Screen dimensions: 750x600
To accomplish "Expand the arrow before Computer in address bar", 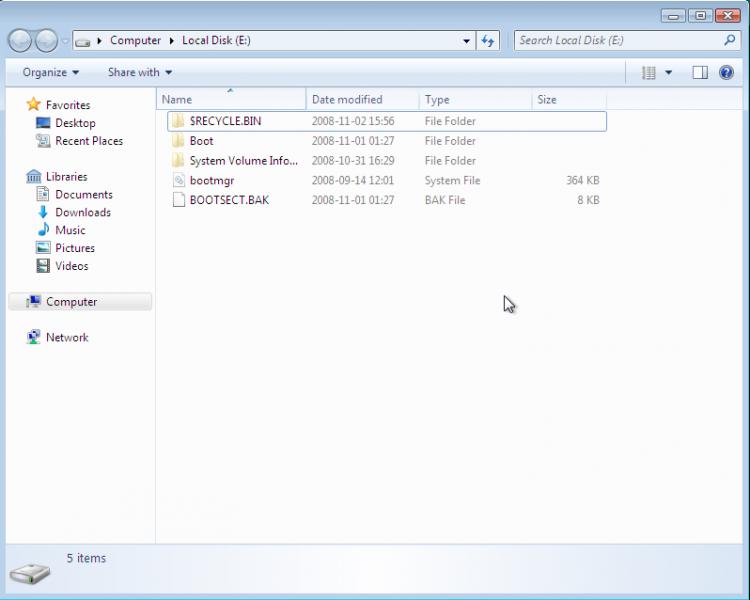I will (99, 41).
